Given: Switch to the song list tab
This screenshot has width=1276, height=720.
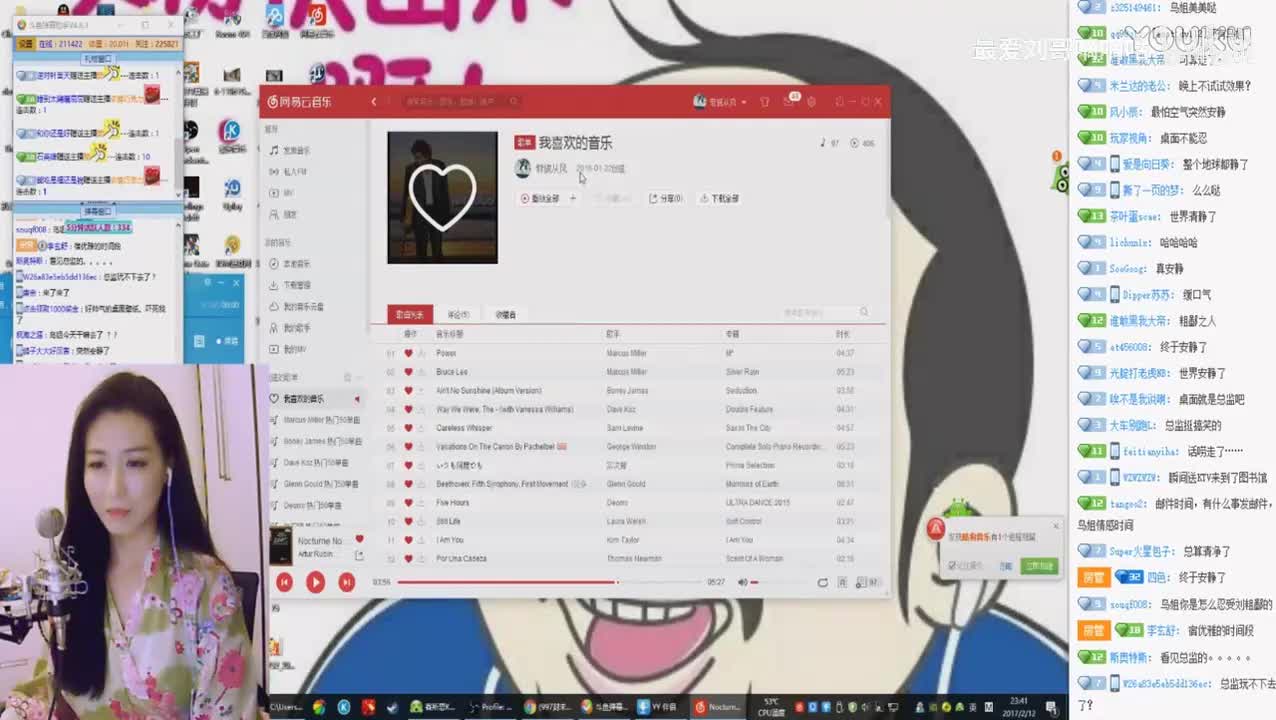Looking at the screenshot, I should (410, 314).
